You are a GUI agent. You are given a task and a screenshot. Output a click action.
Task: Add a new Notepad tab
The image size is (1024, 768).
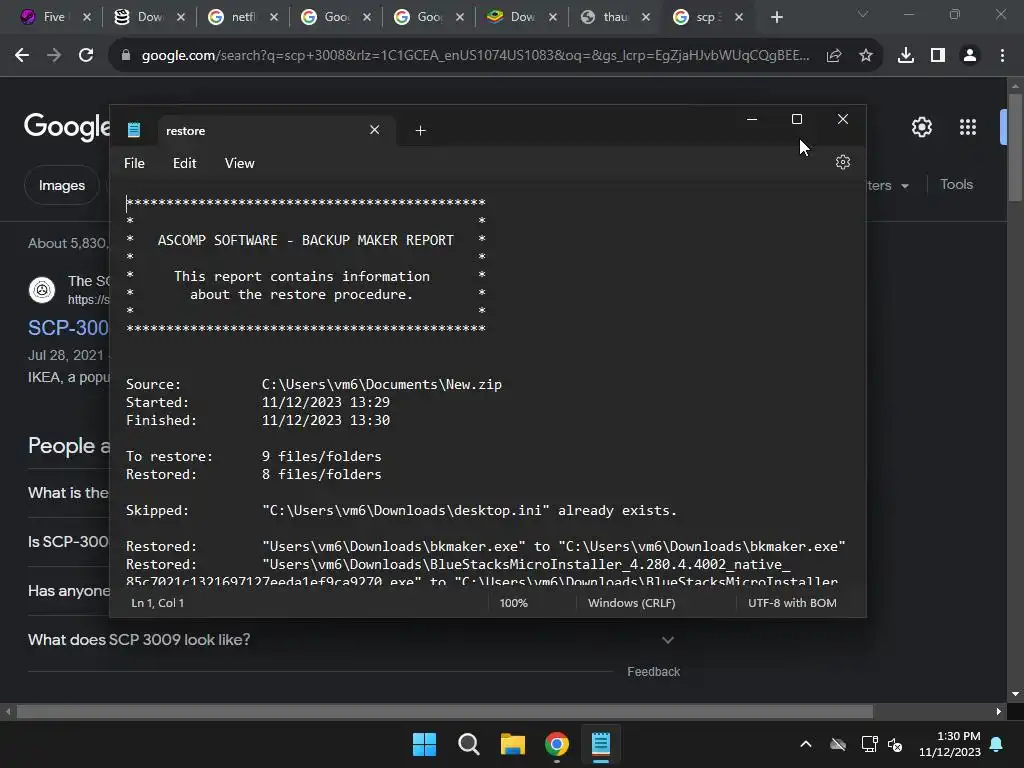point(421,131)
